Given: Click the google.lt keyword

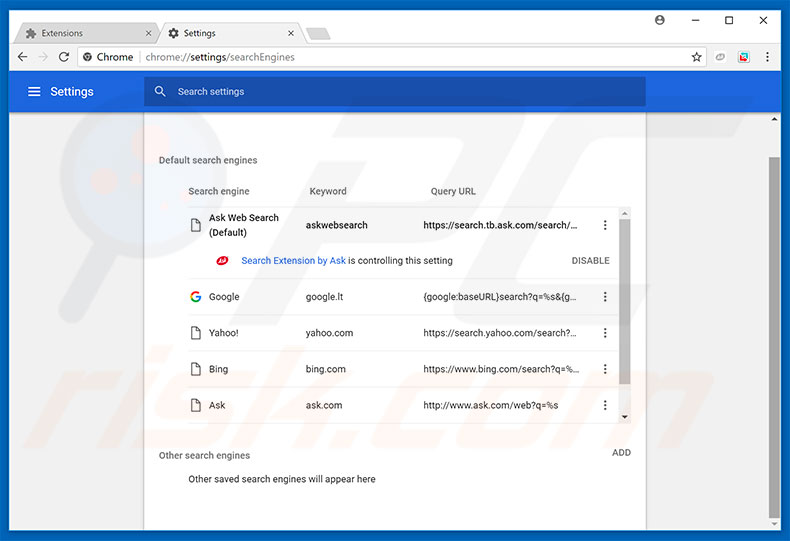Looking at the screenshot, I should 324,297.
